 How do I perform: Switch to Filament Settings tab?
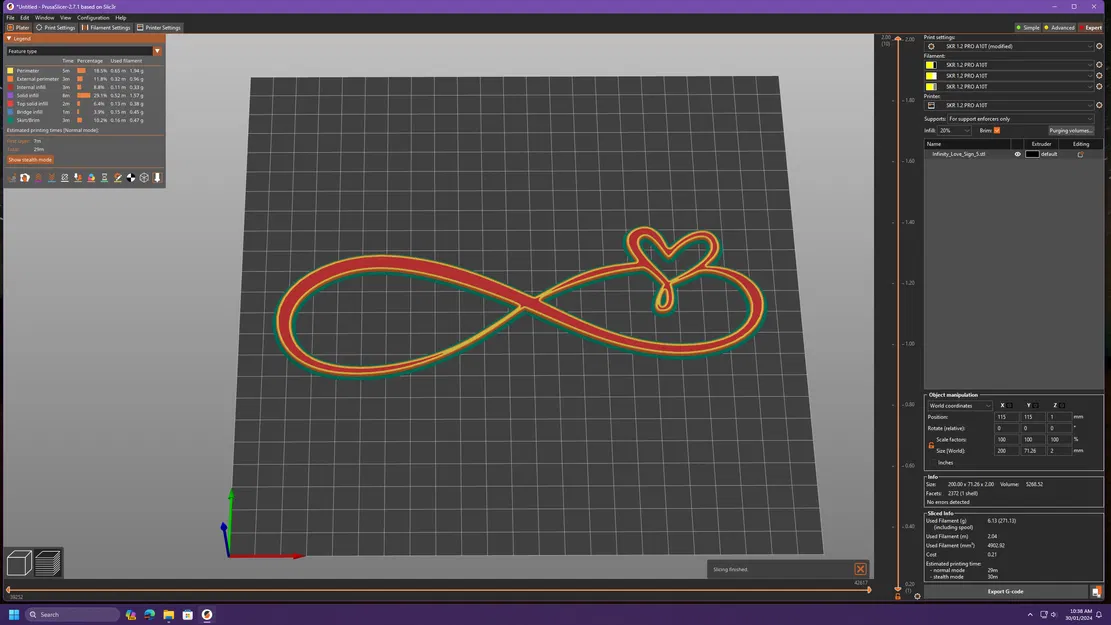coord(106,28)
